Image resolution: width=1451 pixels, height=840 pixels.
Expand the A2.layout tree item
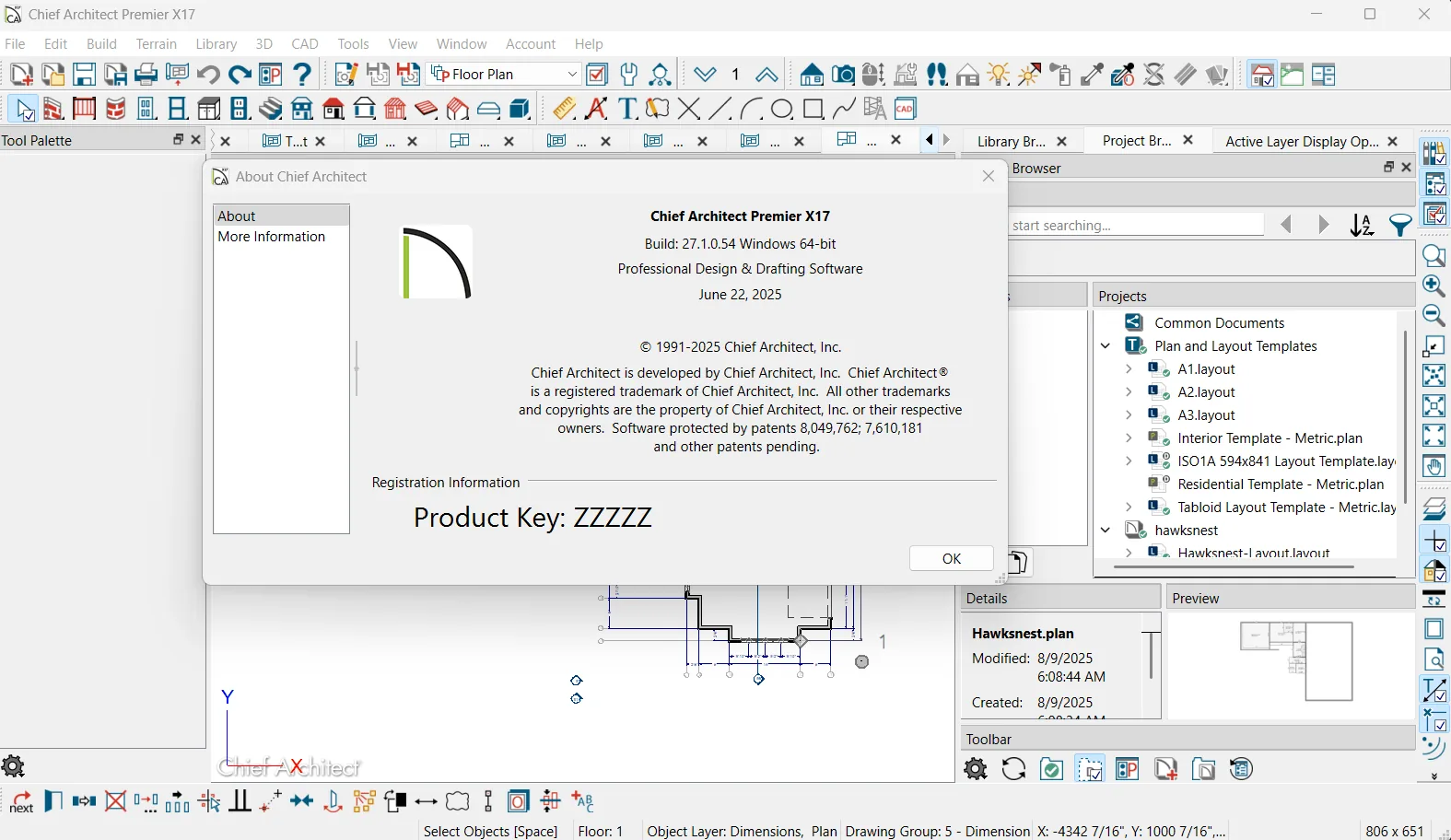click(x=1129, y=392)
